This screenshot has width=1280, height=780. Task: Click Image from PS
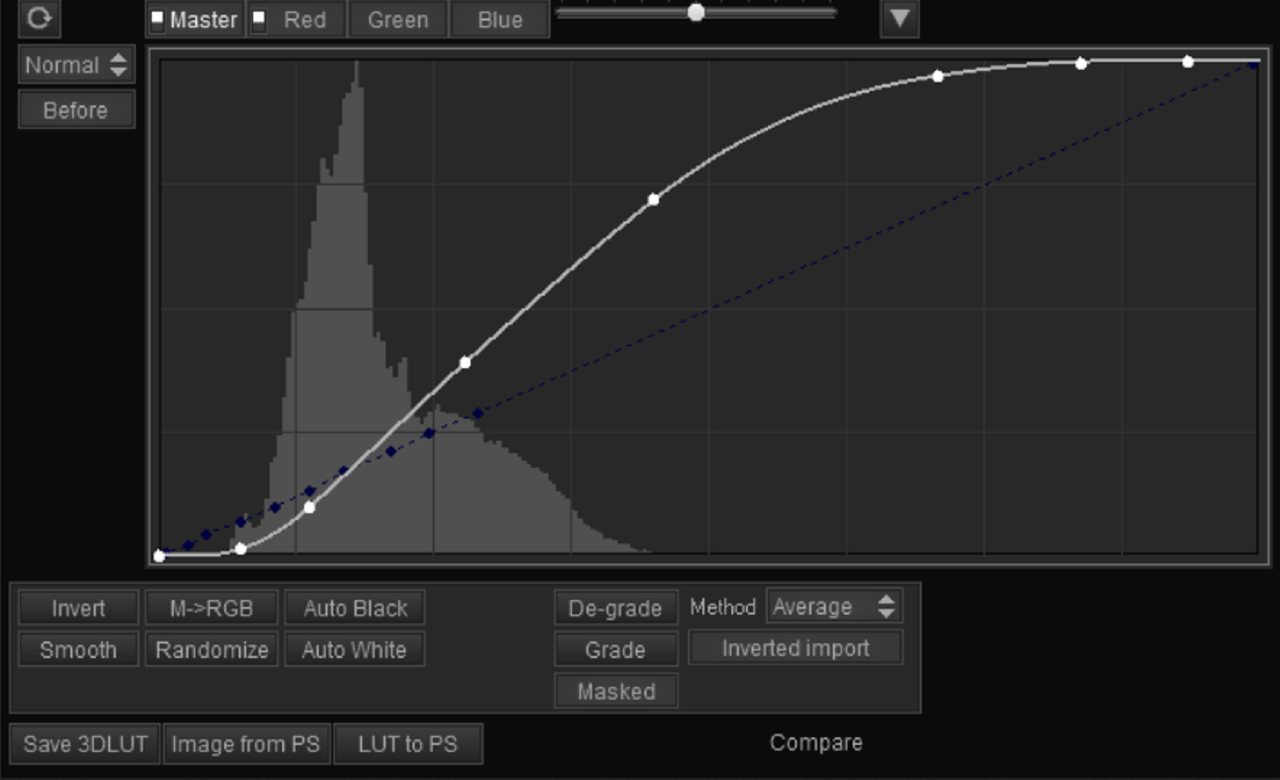246,744
